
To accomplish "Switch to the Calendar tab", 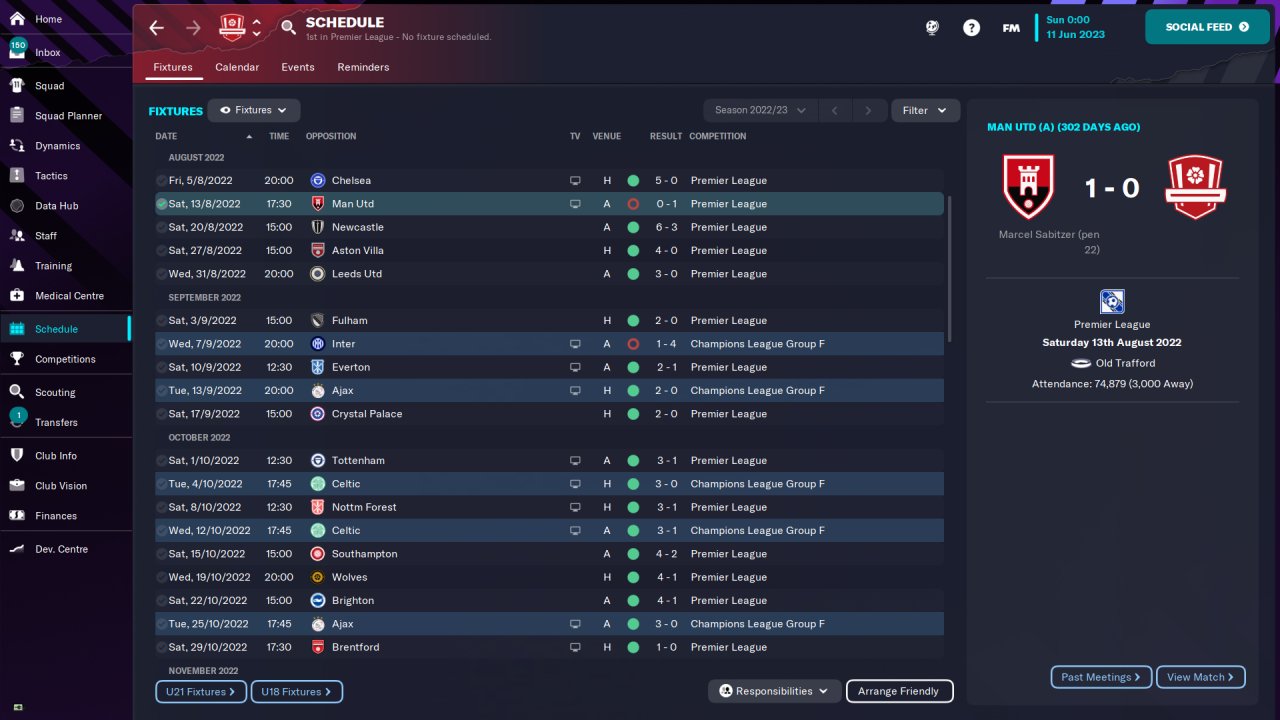I will (237, 67).
